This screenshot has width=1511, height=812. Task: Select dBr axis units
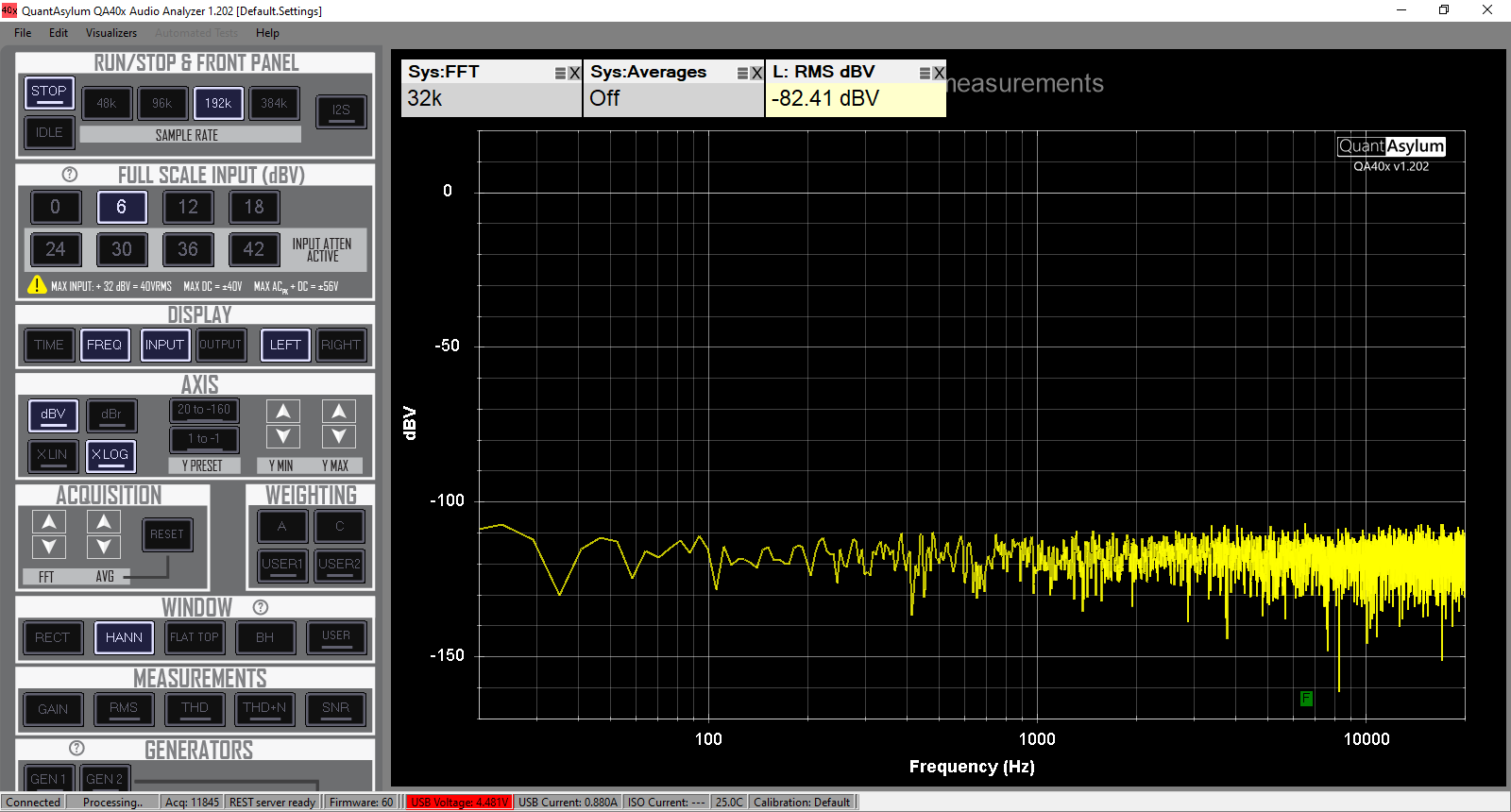click(x=111, y=415)
